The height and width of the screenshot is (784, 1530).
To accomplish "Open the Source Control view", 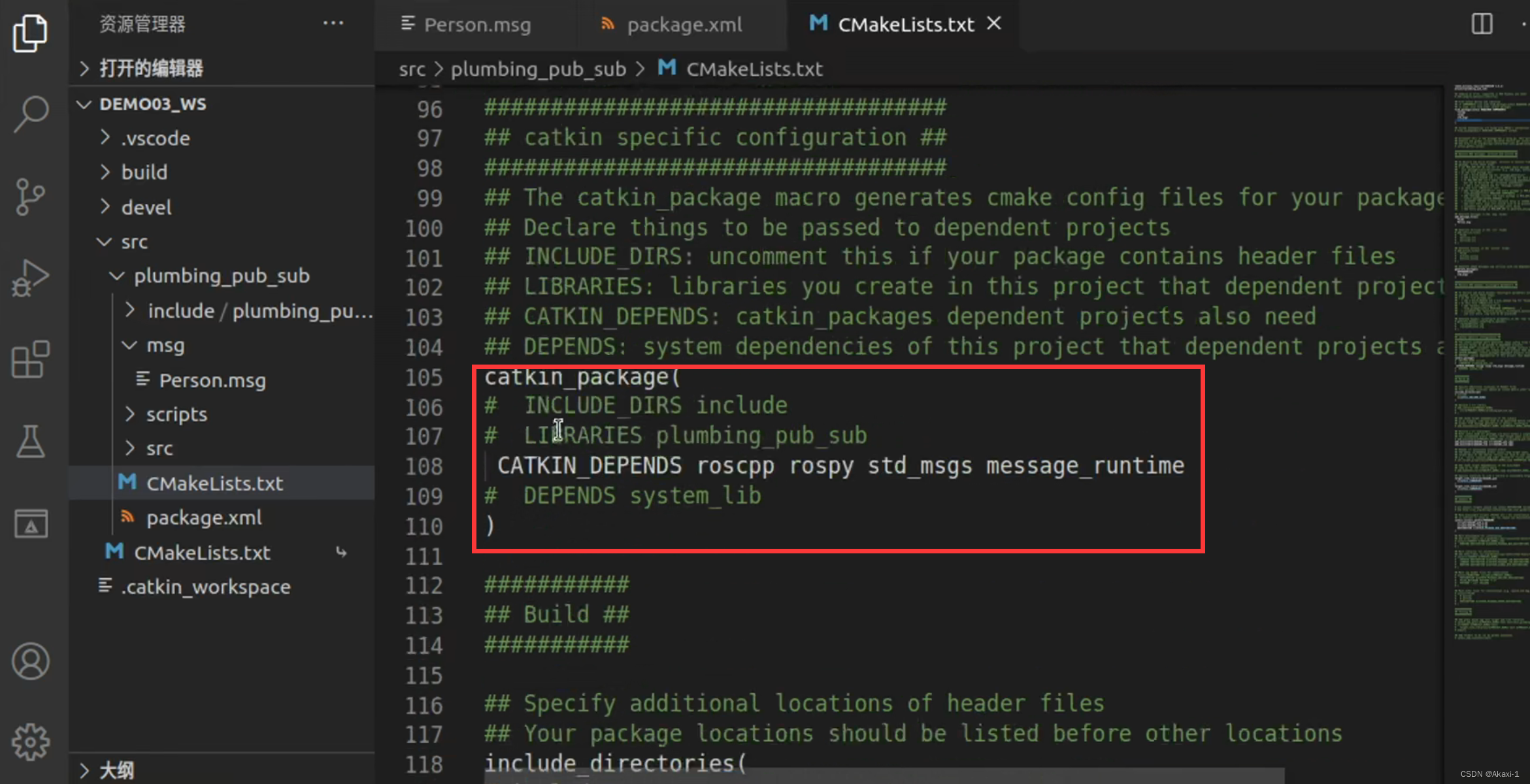I will pyautogui.click(x=30, y=196).
